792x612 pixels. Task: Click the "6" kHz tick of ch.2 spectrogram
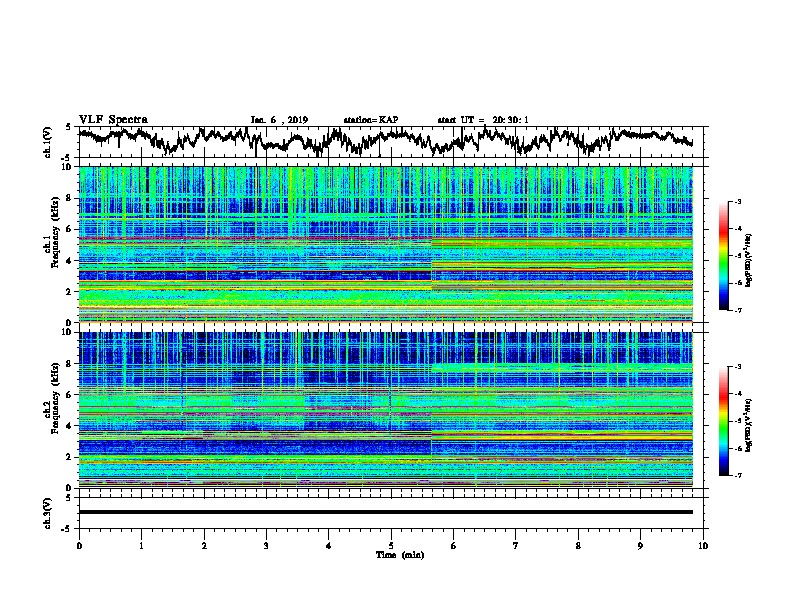pyautogui.click(x=70, y=394)
